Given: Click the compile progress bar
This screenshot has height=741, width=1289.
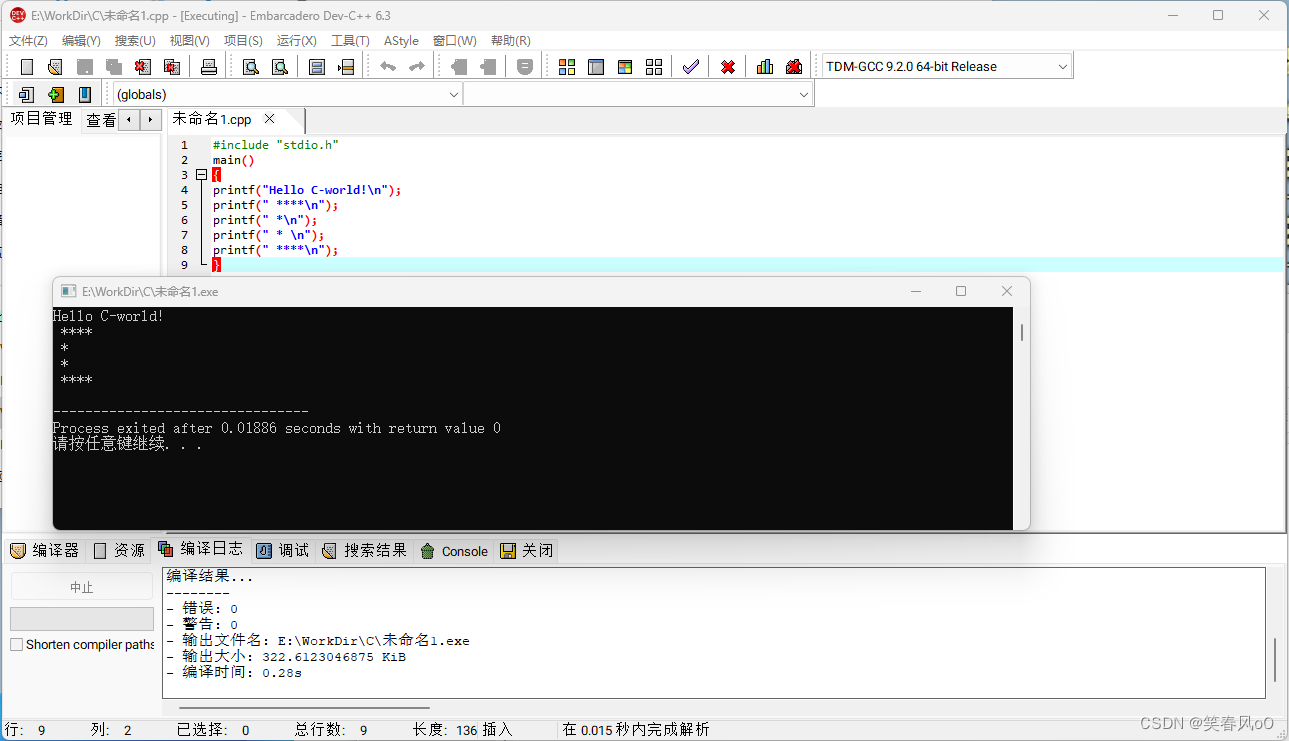Looking at the screenshot, I should coord(82,619).
